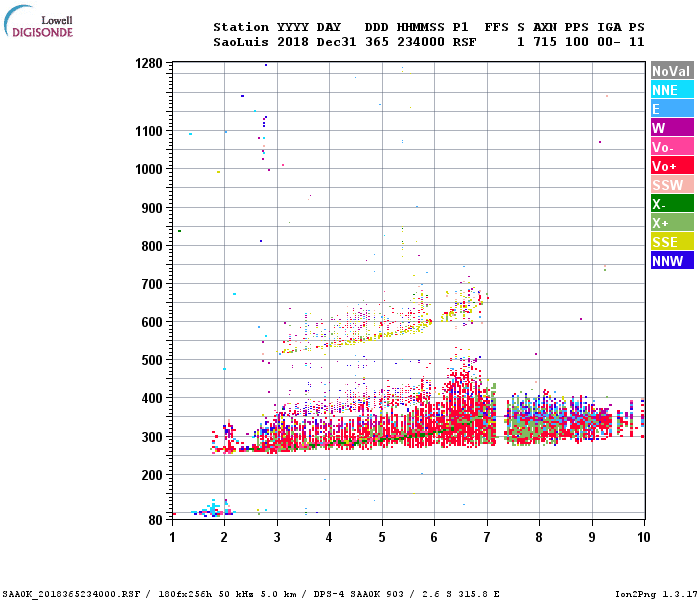Click x-axis frequency label 10

[x=643, y=537]
